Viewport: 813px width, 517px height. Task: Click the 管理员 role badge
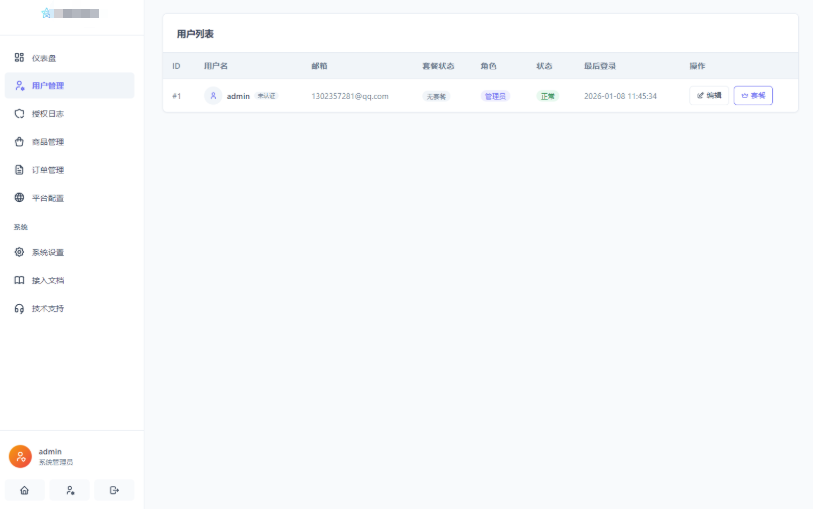click(x=495, y=96)
